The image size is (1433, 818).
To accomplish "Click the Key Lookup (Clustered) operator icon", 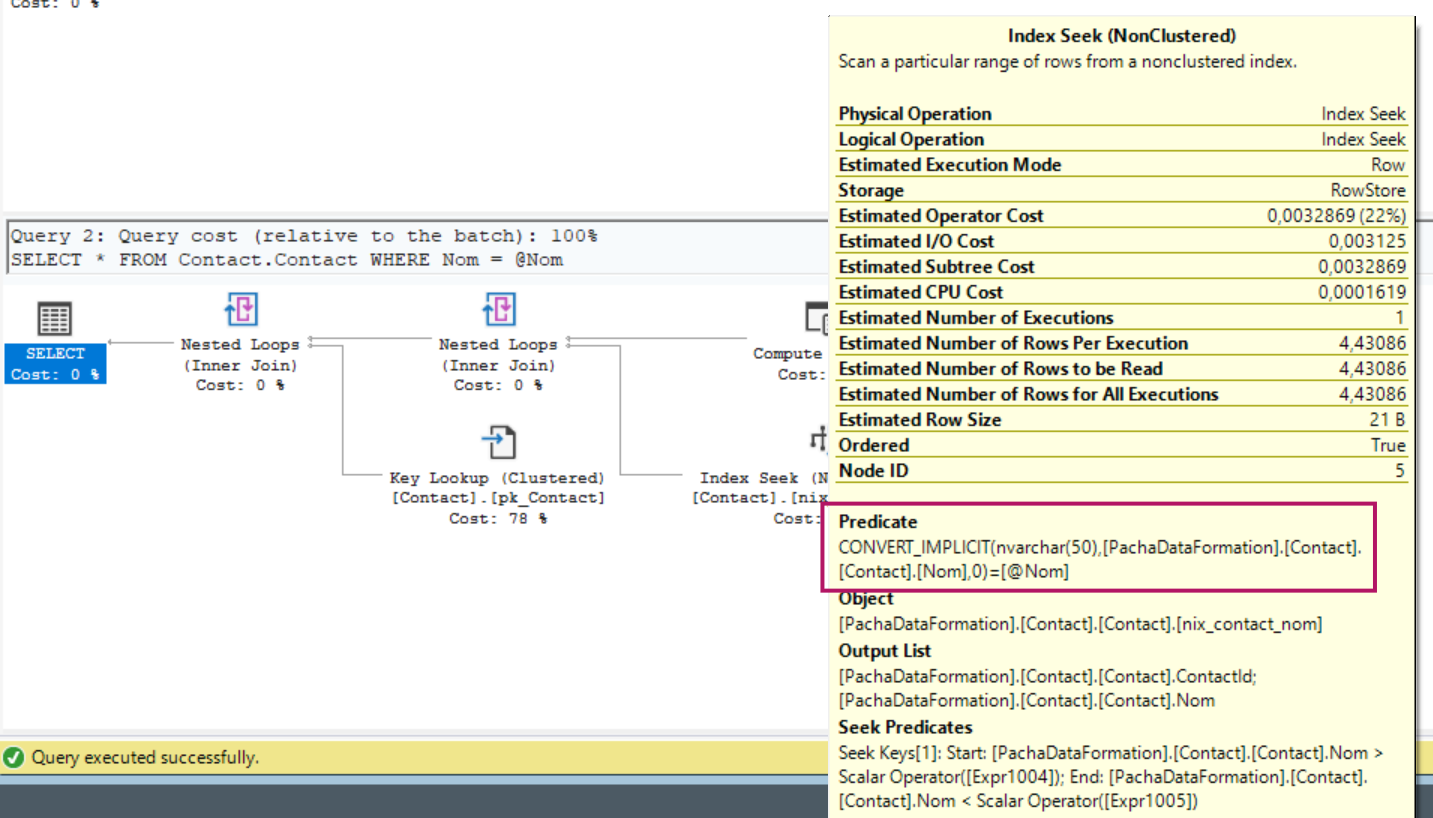I will point(498,442).
